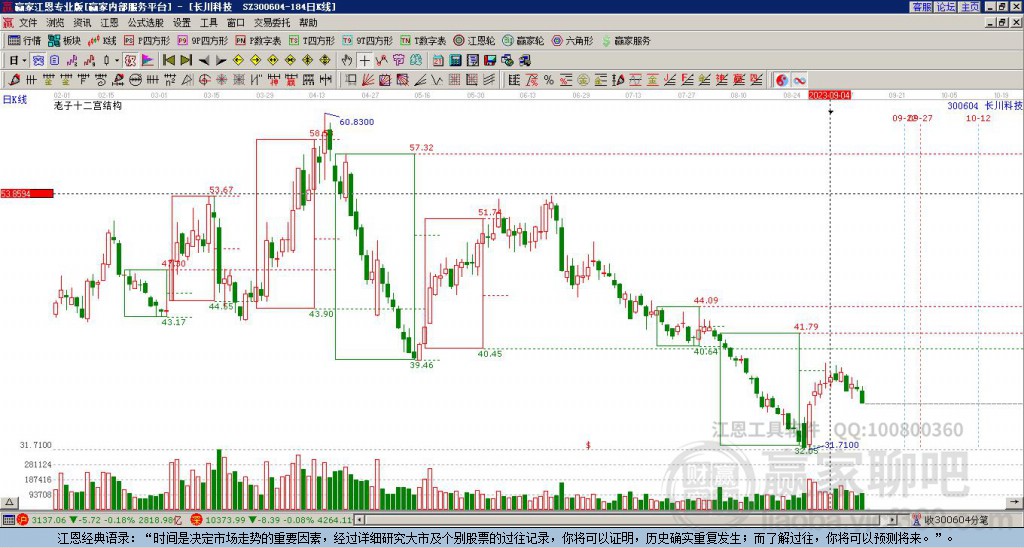Open 行情 market quotes view
Viewport: 1024px width, 548px height.
(25, 40)
